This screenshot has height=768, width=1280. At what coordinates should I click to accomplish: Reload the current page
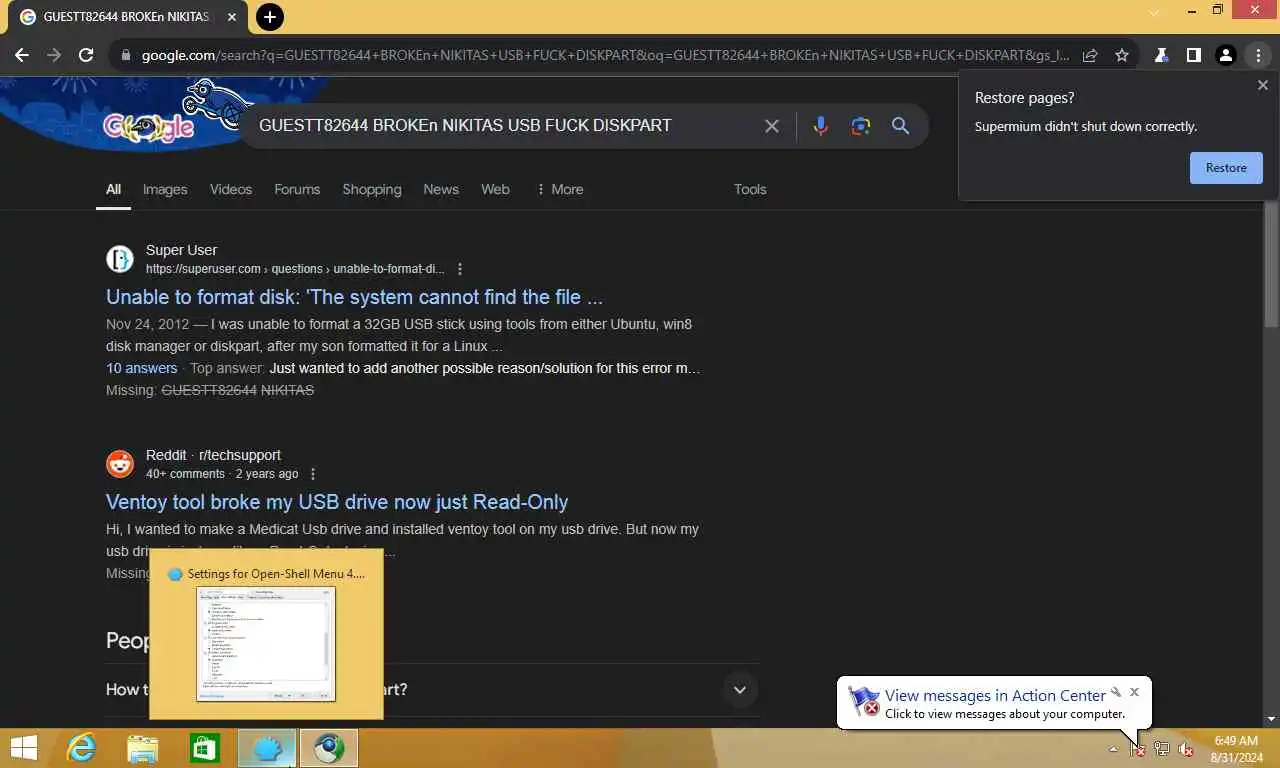pos(86,56)
